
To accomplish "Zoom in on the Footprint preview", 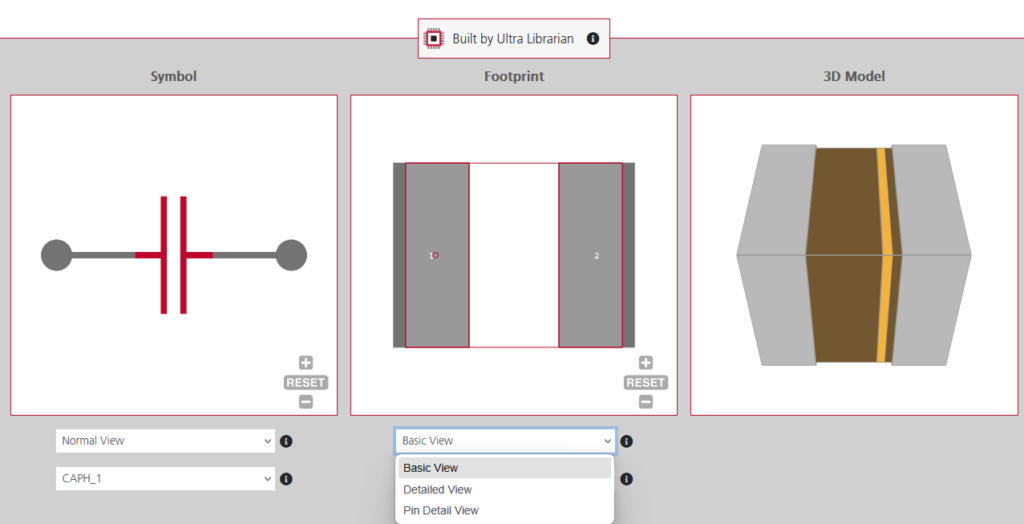I will [646, 363].
